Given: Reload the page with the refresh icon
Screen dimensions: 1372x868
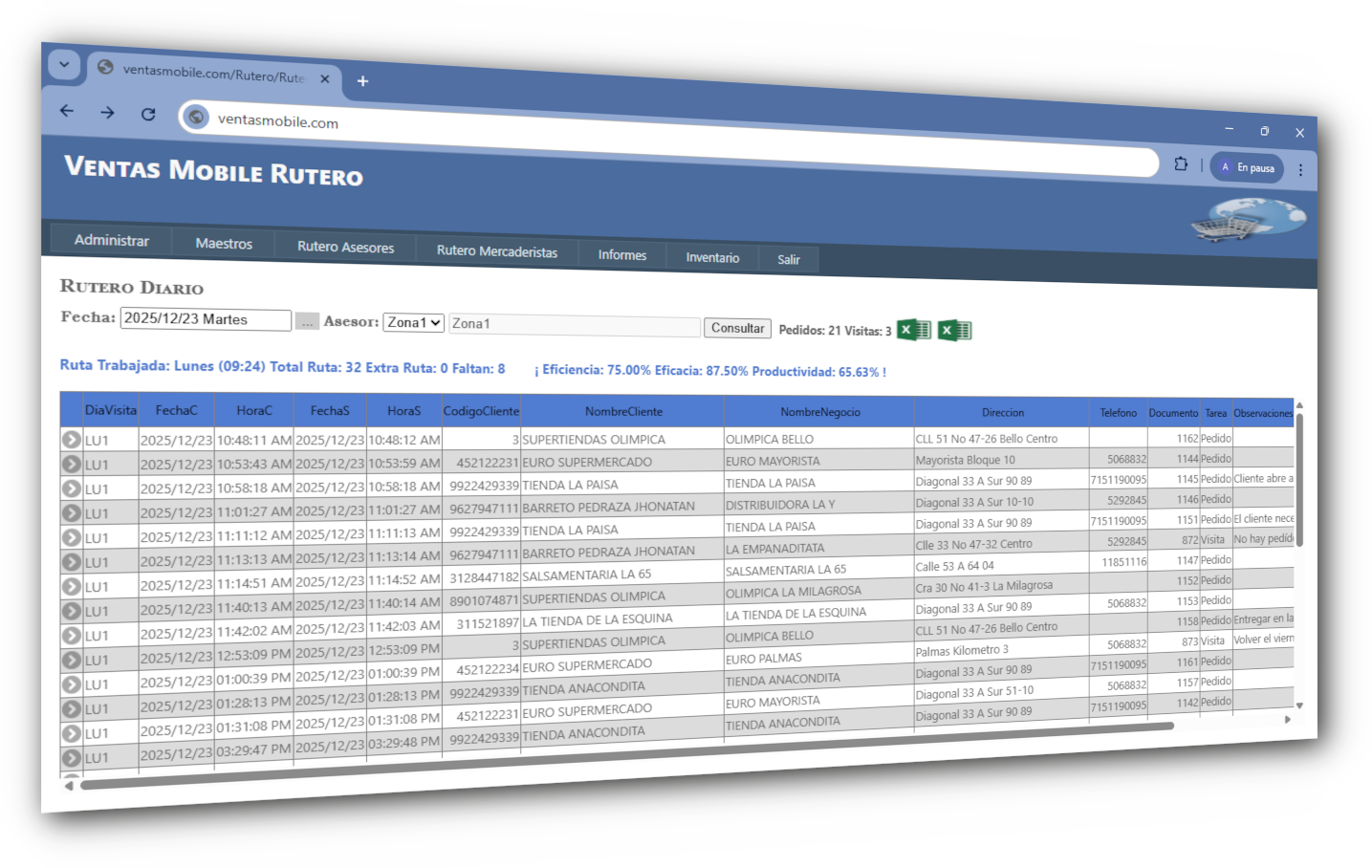Looking at the screenshot, I should (x=148, y=114).
